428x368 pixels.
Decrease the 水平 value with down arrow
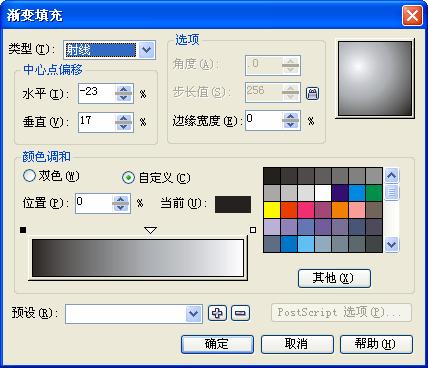124,98
